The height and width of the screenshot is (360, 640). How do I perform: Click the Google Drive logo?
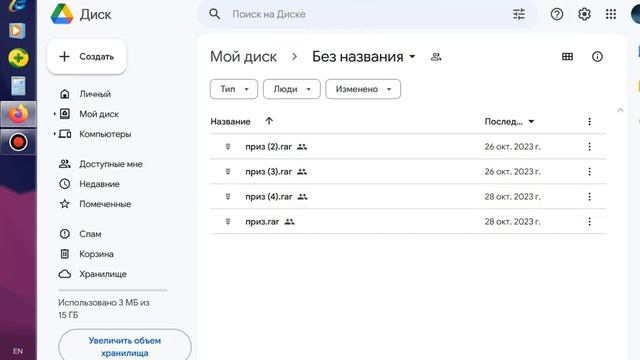(x=62, y=14)
